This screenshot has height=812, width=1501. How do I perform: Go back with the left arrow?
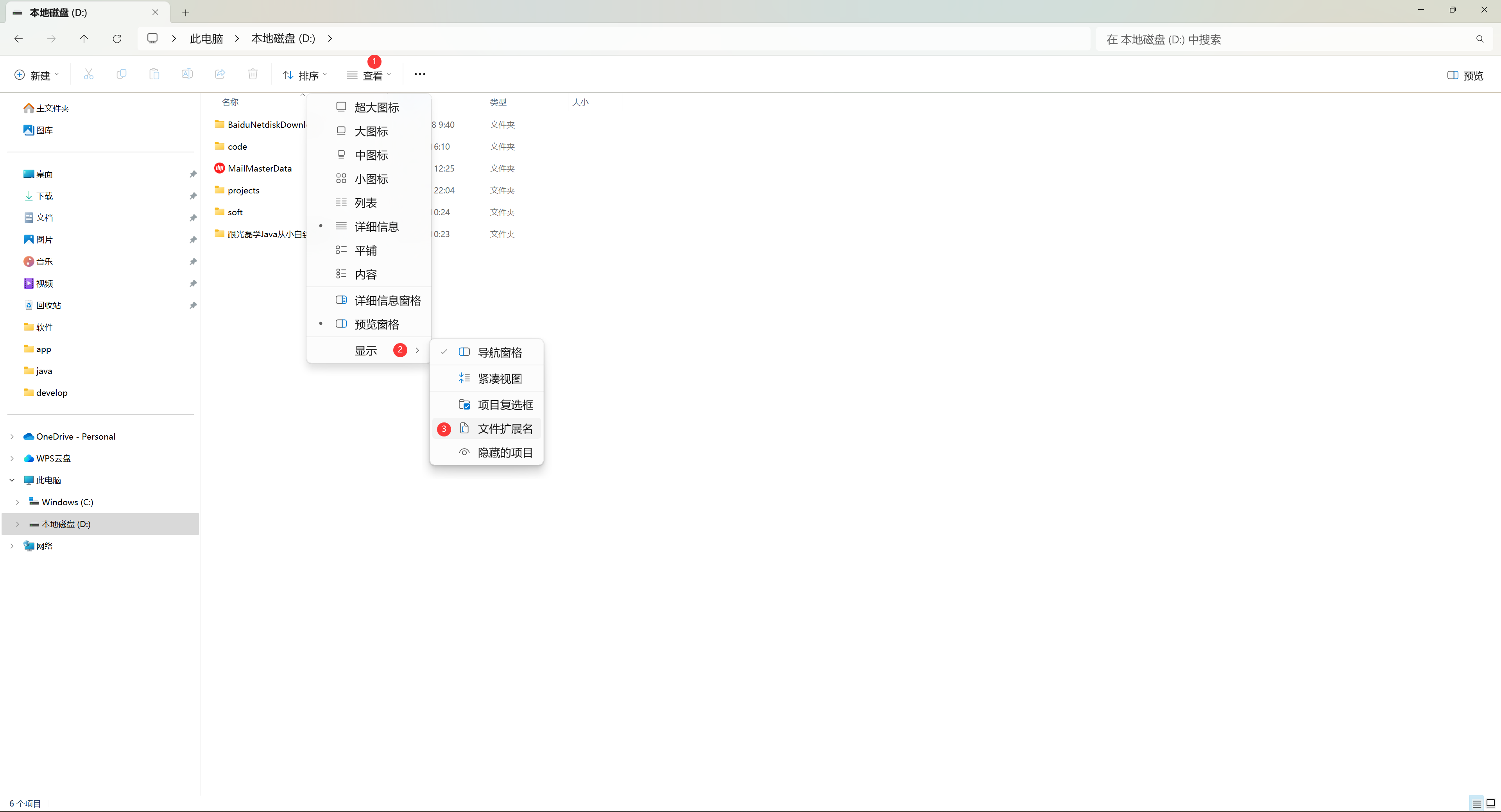pyautogui.click(x=19, y=38)
